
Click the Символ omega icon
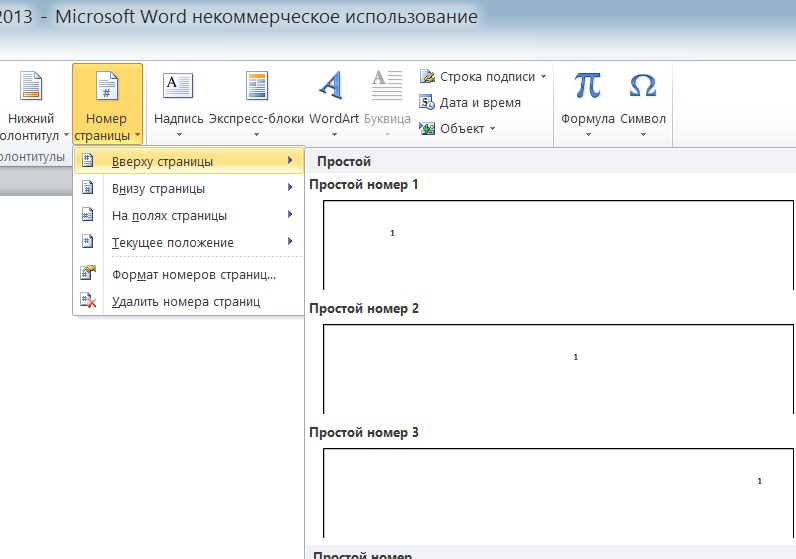[643, 85]
